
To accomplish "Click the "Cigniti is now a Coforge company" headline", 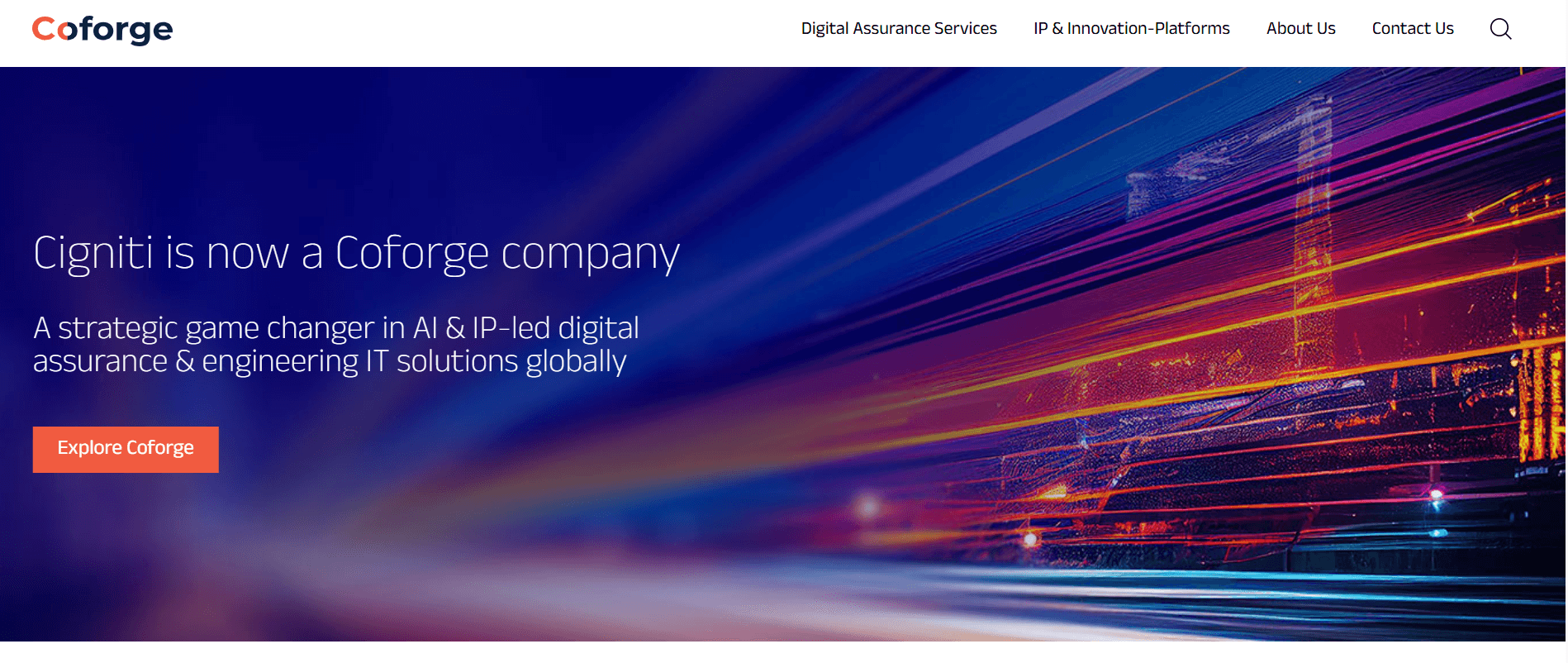I will 355,253.
